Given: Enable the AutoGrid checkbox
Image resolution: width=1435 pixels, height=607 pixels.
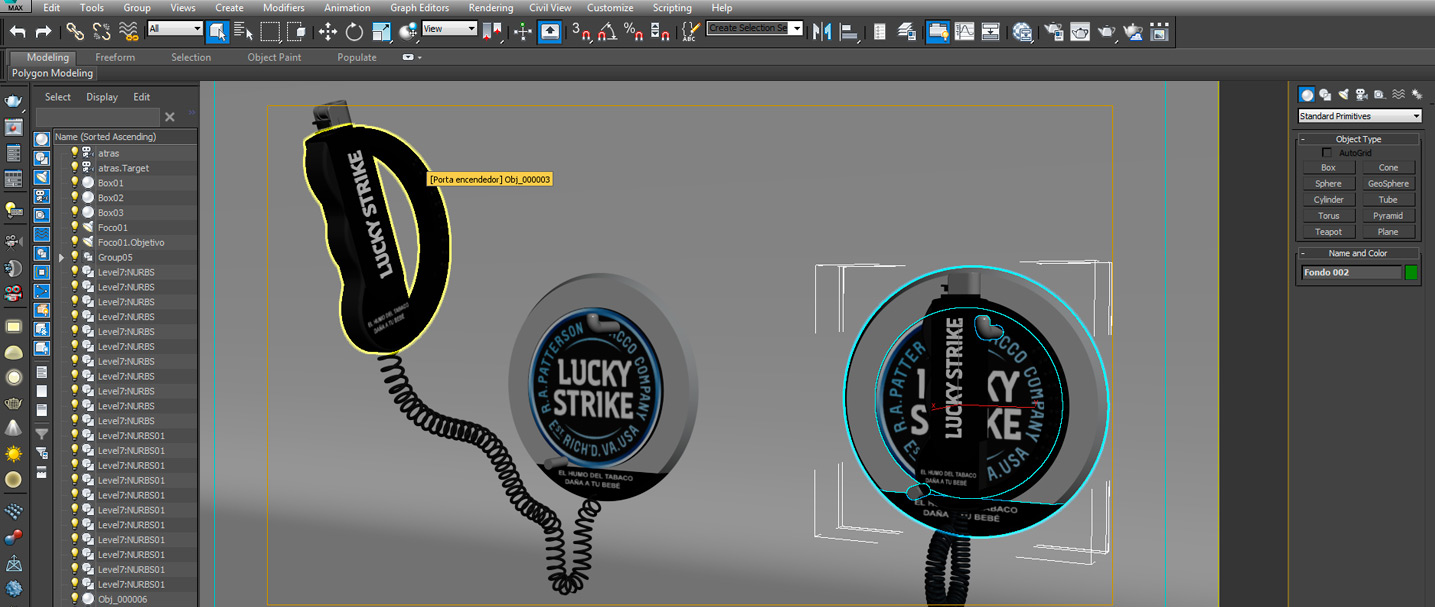Looking at the screenshot, I should [x=1327, y=153].
